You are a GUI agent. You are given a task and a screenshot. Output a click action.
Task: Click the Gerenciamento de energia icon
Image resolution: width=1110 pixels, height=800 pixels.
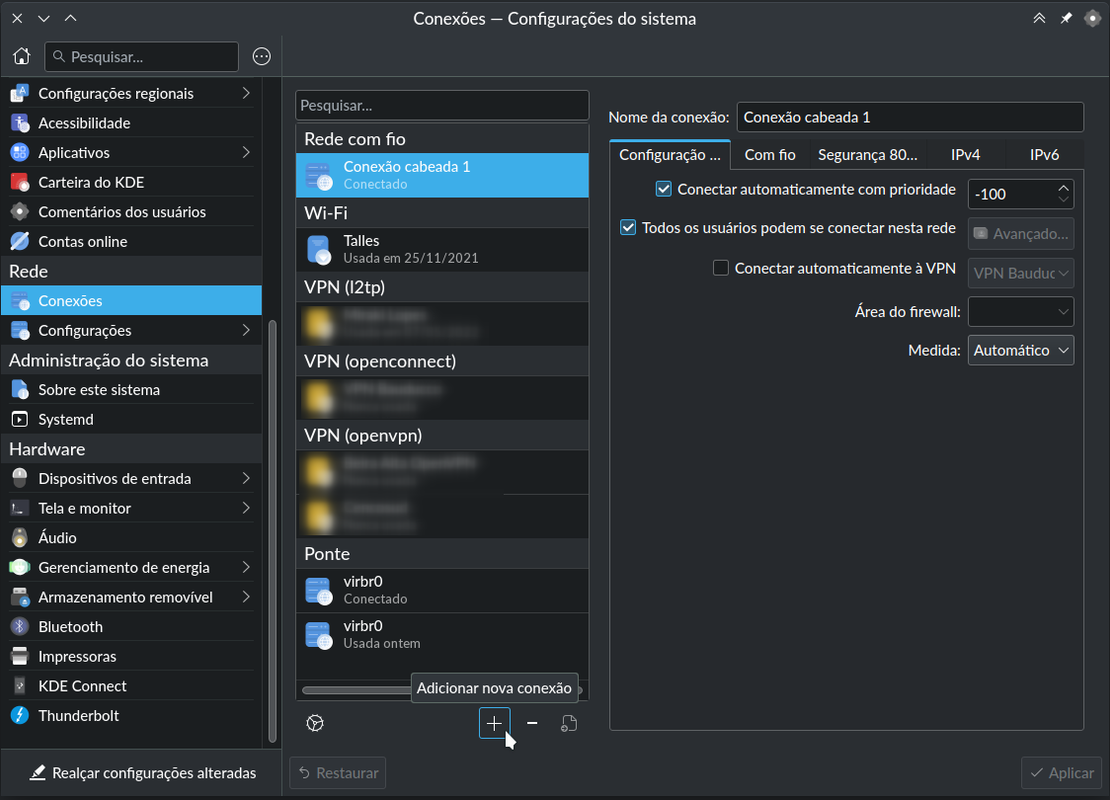tap(20, 567)
